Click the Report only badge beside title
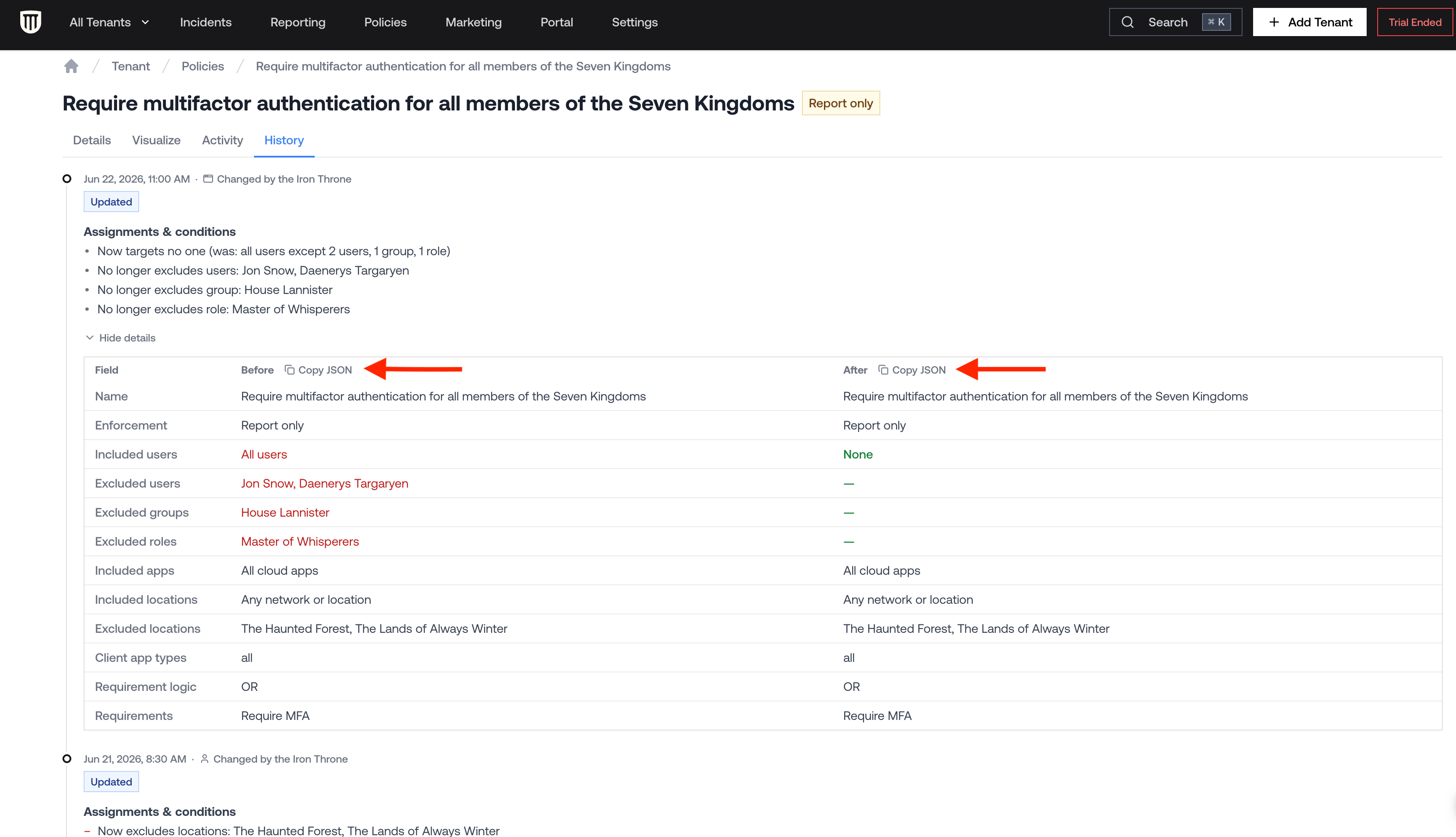Viewport: 1456px width, 837px height. tap(840, 103)
